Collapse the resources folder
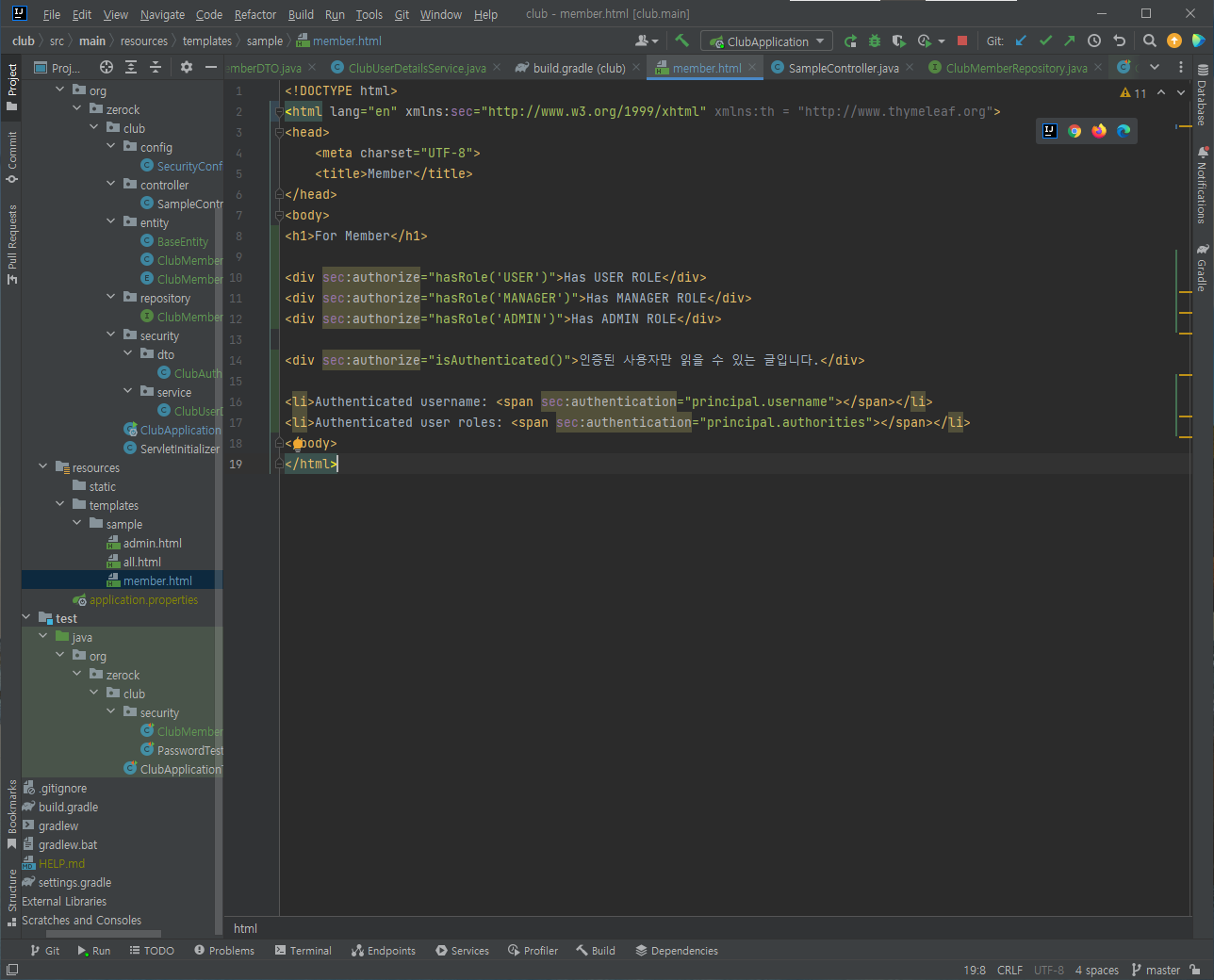This screenshot has width=1214, height=980. (43, 466)
